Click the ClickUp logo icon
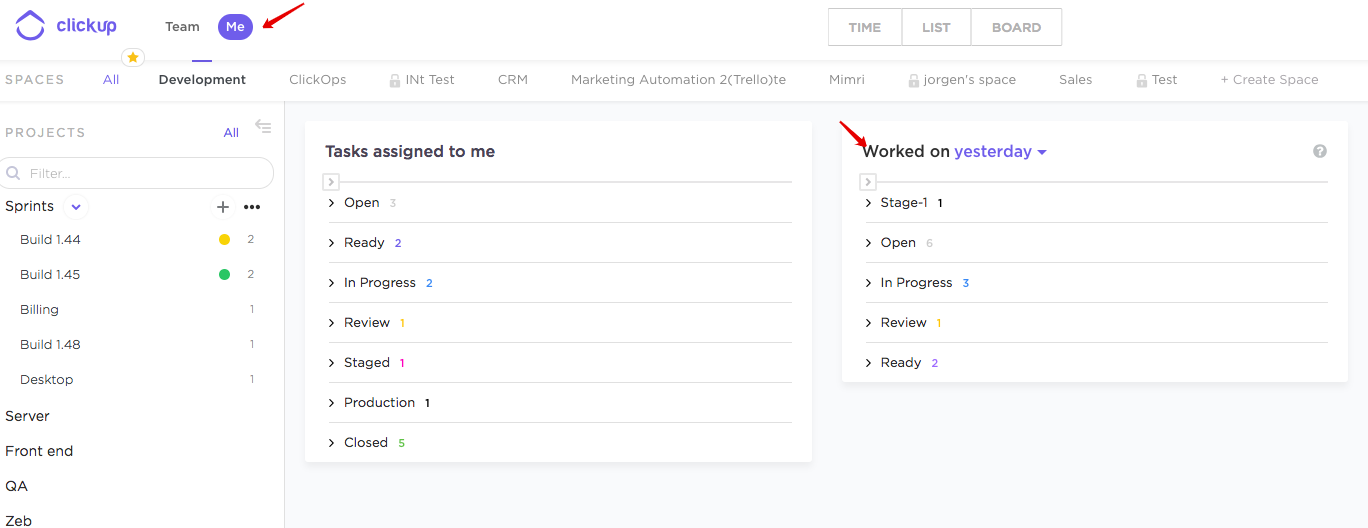 30,26
